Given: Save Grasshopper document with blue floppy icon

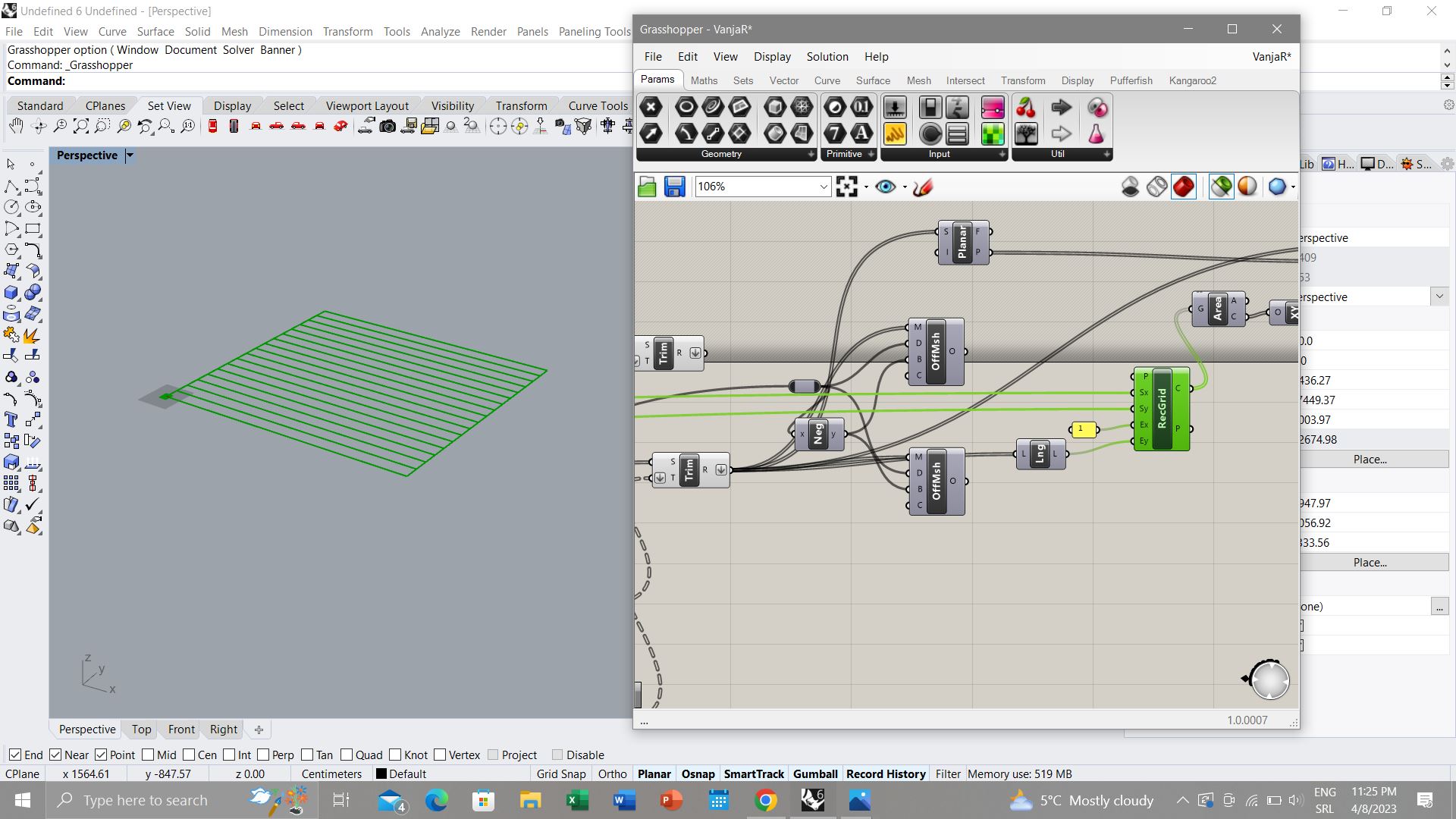Looking at the screenshot, I should 674,187.
